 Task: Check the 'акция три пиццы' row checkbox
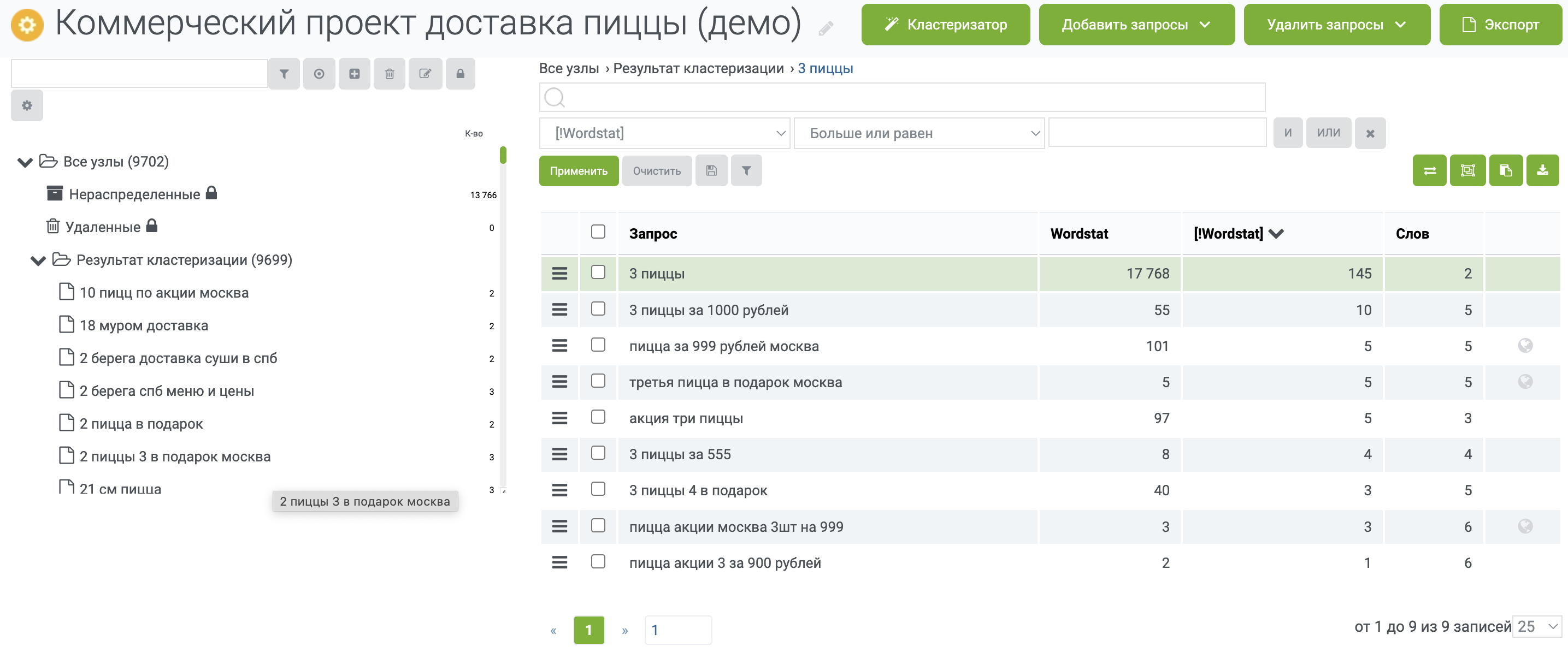click(598, 417)
